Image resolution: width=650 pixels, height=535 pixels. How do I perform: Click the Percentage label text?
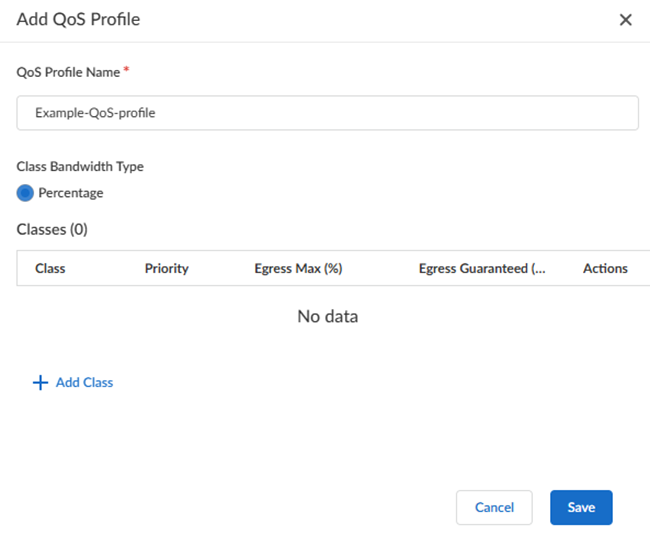point(71,193)
